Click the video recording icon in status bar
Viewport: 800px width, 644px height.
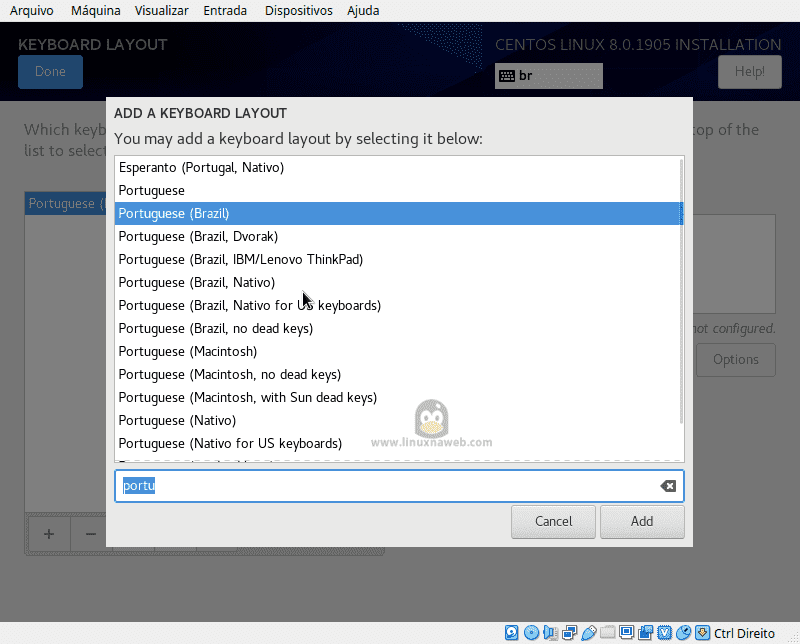[645, 633]
